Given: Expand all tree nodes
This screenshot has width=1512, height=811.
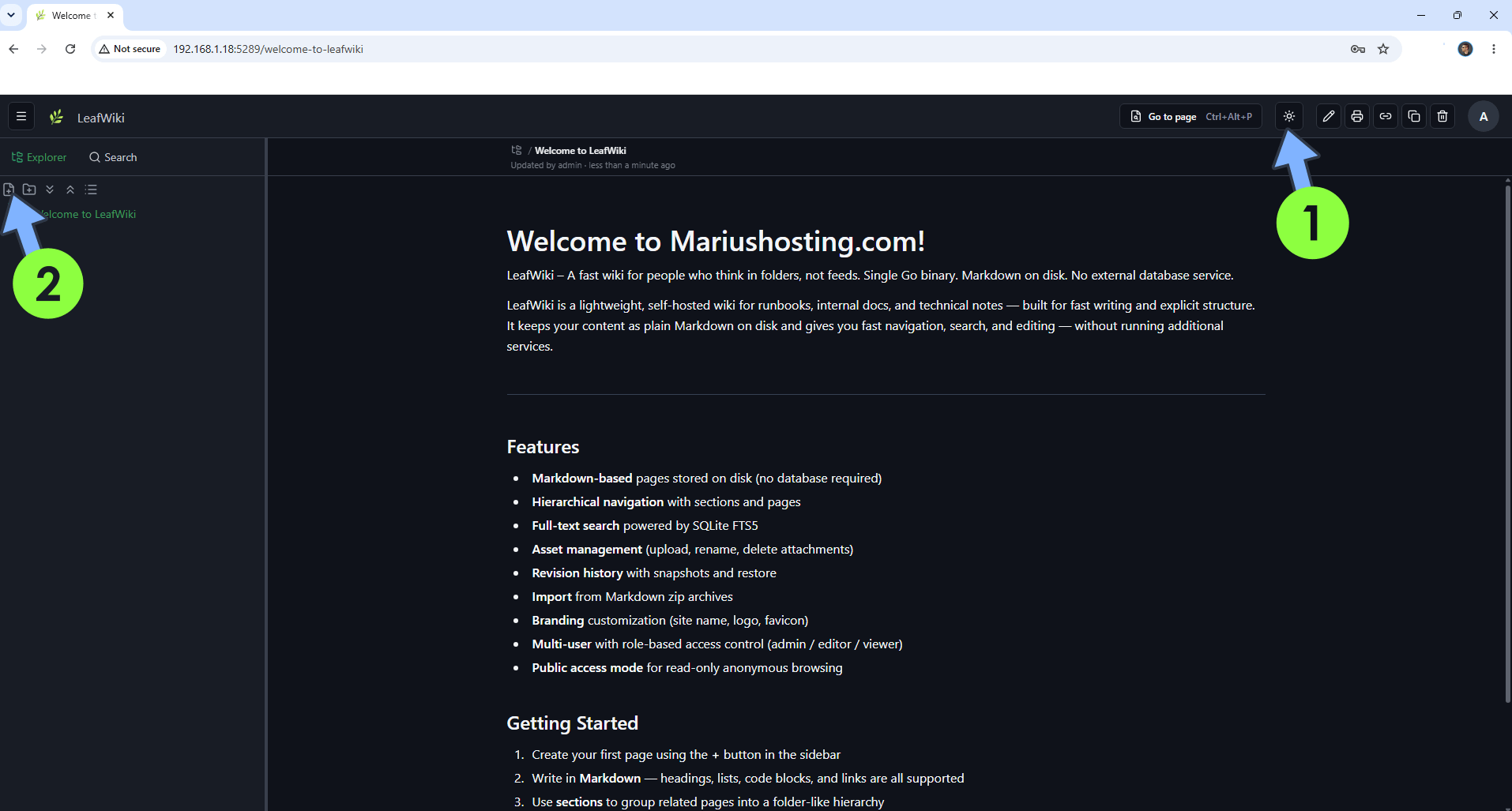Looking at the screenshot, I should pos(50,190).
